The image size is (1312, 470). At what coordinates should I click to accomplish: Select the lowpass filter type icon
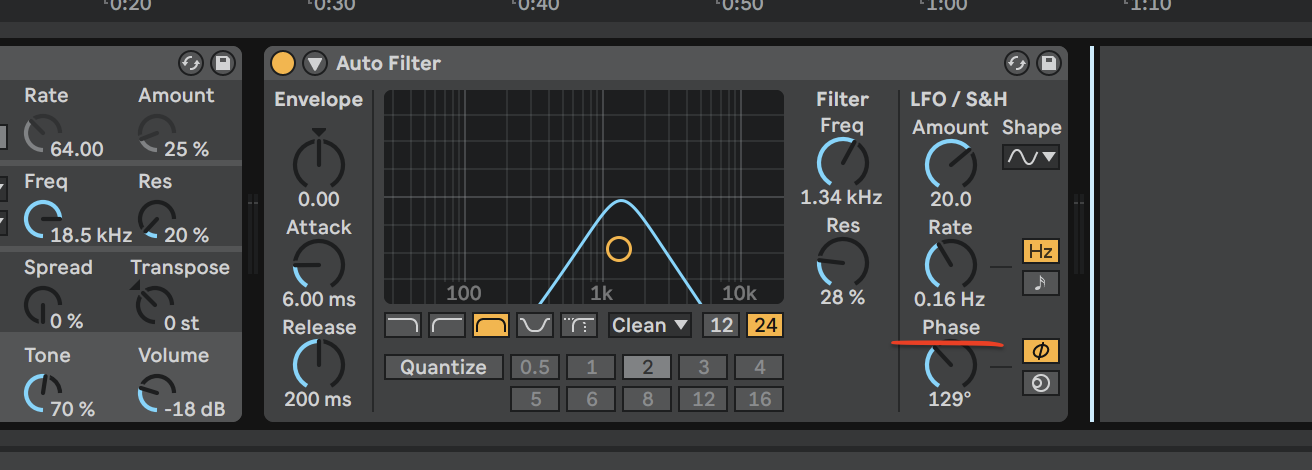tap(402, 325)
